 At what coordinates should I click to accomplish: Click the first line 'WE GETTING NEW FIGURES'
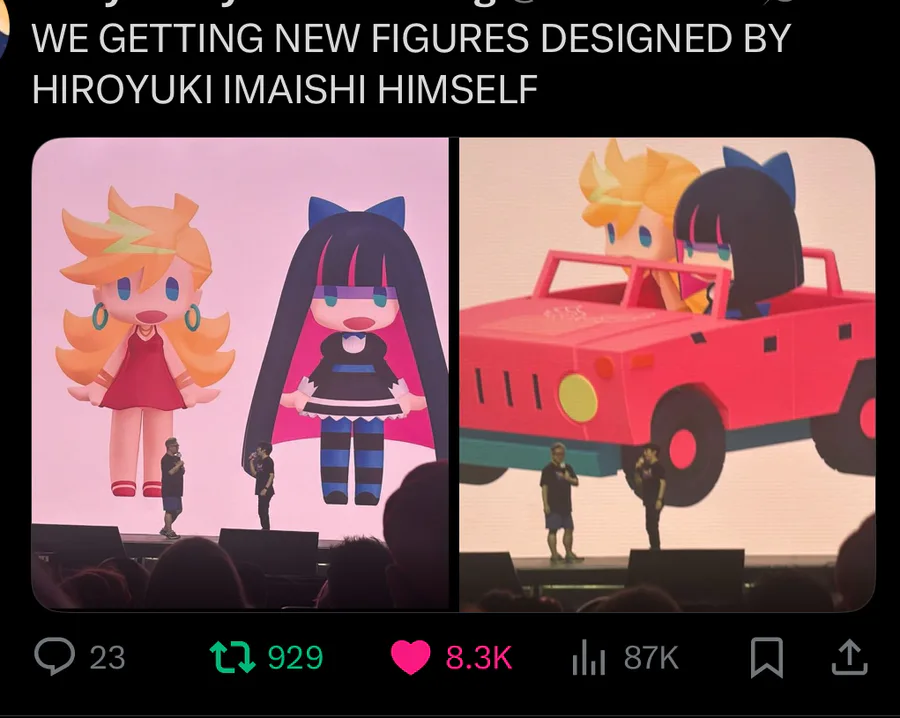click(x=280, y=38)
